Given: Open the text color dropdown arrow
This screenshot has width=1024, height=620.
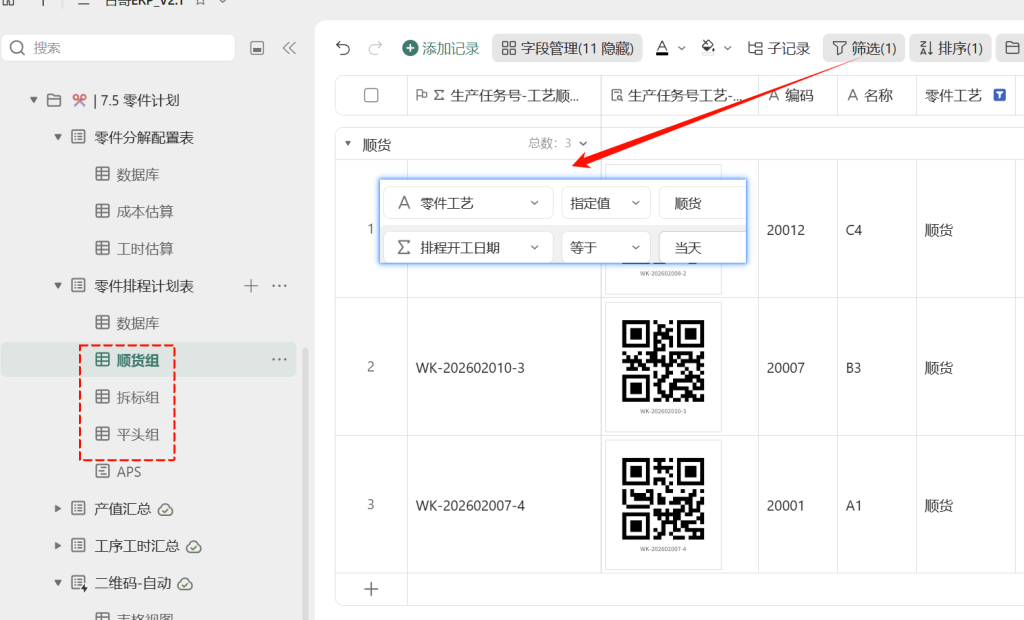Looking at the screenshot, I should 681,48.
